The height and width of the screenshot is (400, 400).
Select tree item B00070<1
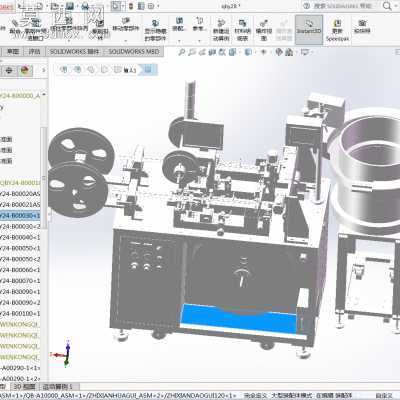point(20,281)
